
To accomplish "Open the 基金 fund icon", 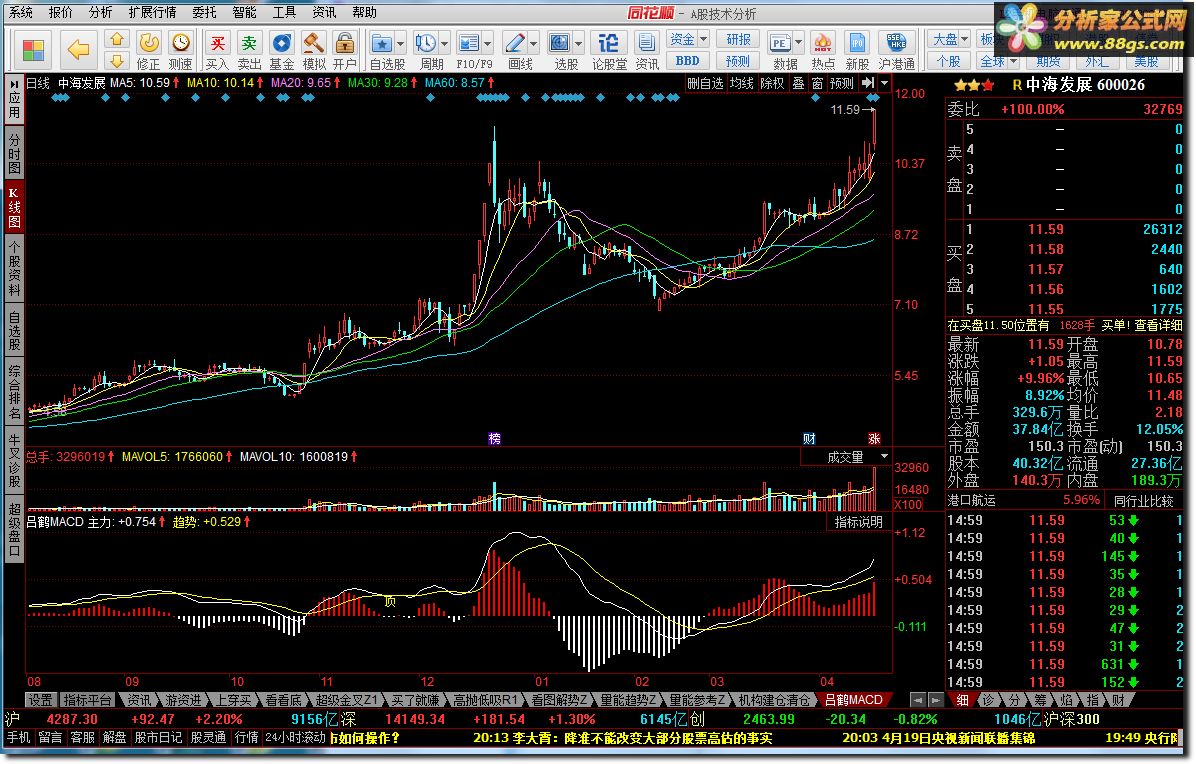I will (x=281, y=43).
